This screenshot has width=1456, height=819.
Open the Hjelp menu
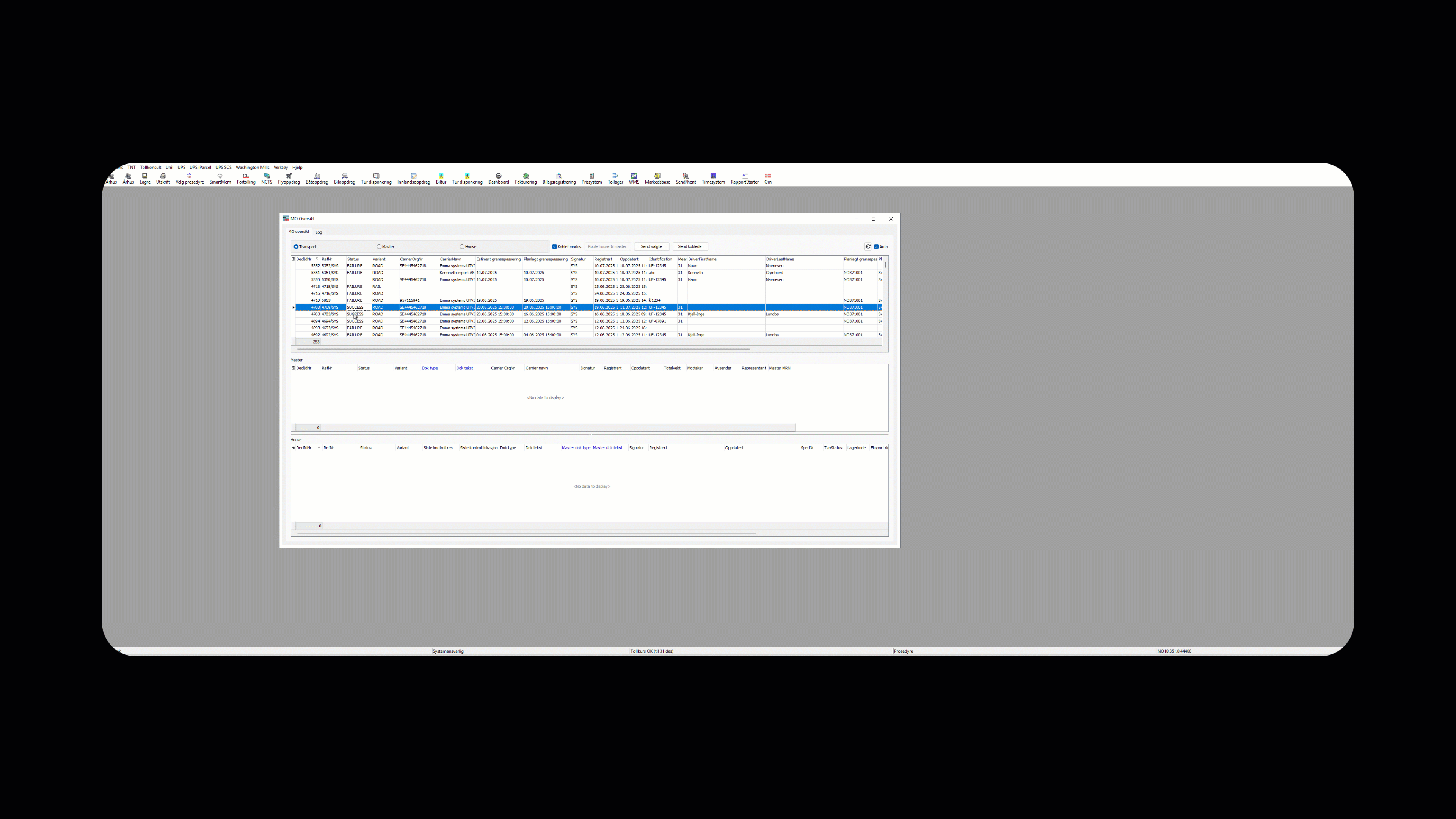[x=297, y=167]
